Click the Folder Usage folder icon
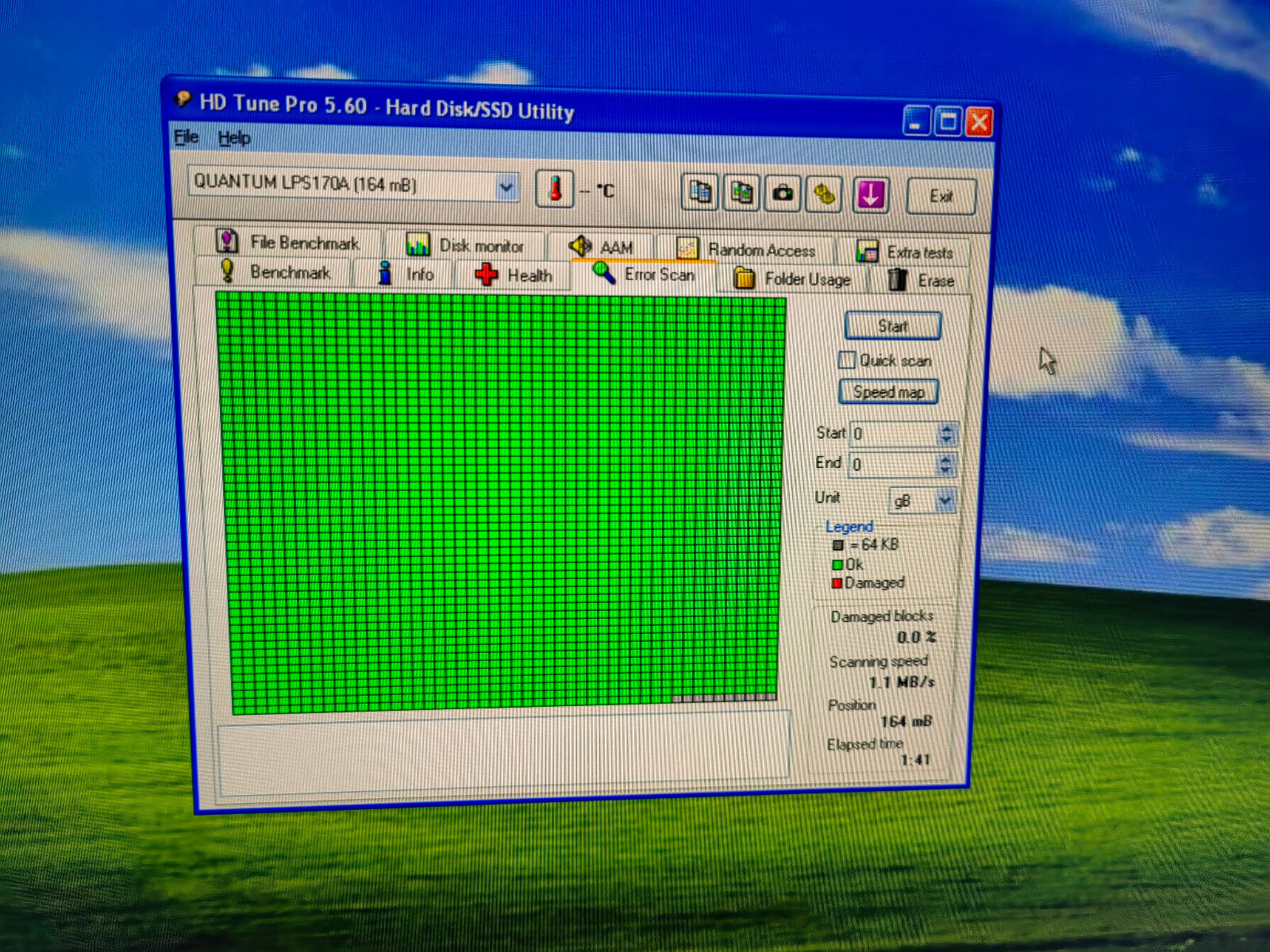Screen dimensions: 1270x952 coord(744,278)
